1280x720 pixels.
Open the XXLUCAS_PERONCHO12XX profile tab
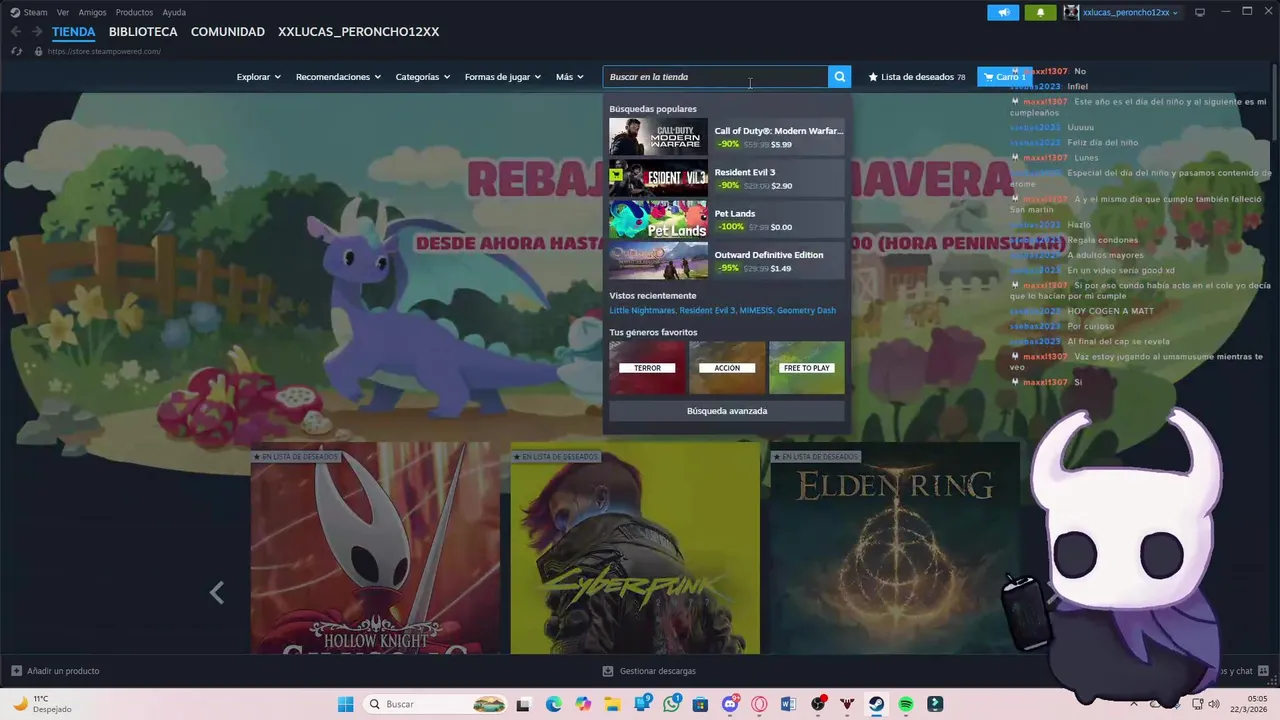click(x=359, y=32)
